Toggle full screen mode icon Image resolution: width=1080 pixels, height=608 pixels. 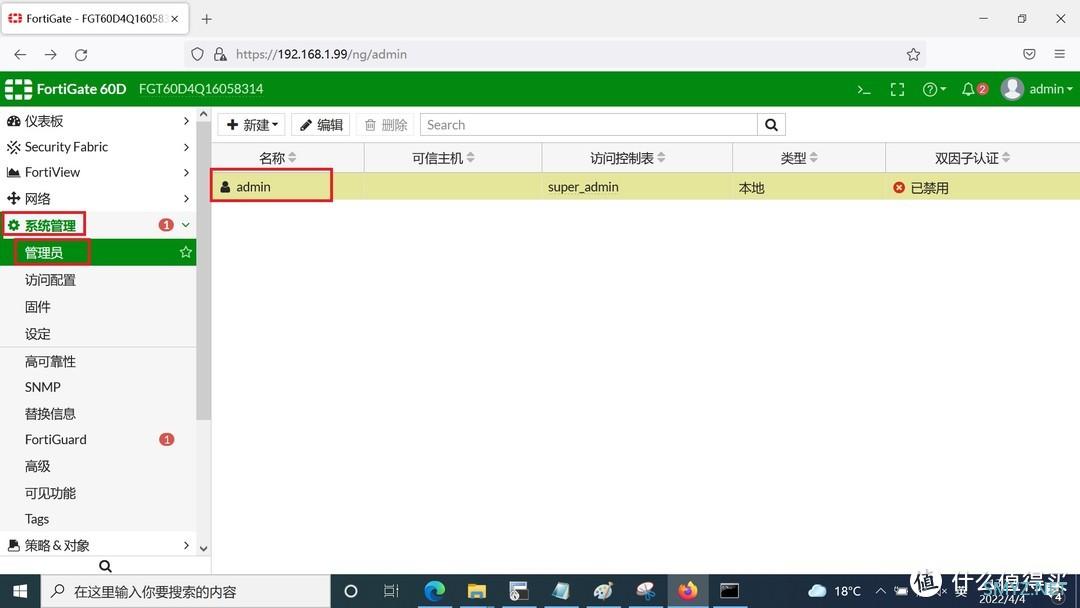pos(897,90)
